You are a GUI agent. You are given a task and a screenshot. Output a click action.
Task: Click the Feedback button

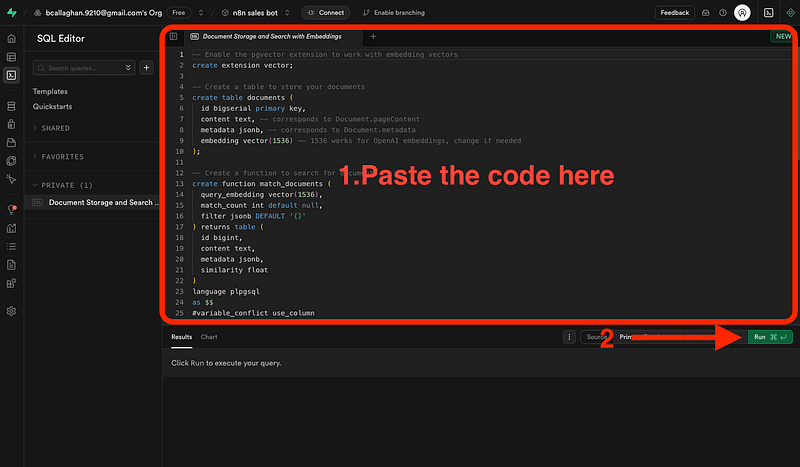[674, 13]
